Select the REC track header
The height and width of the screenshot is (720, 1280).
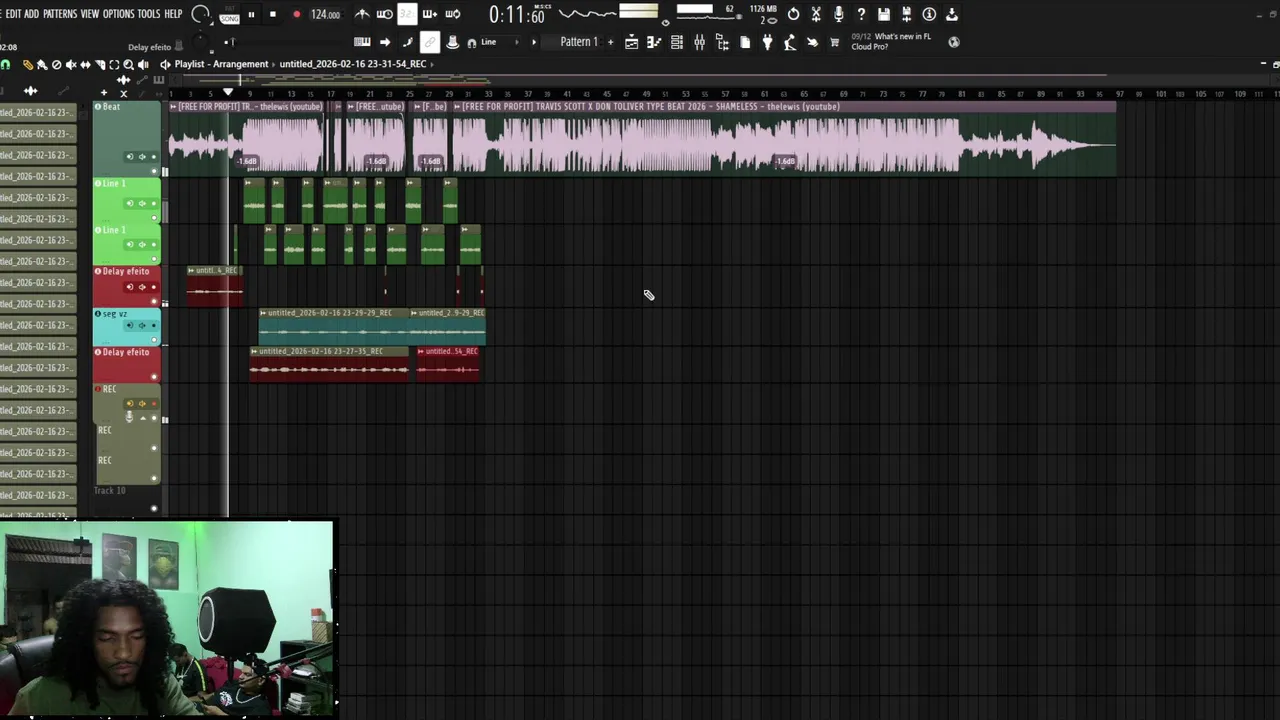coord(127,403)
